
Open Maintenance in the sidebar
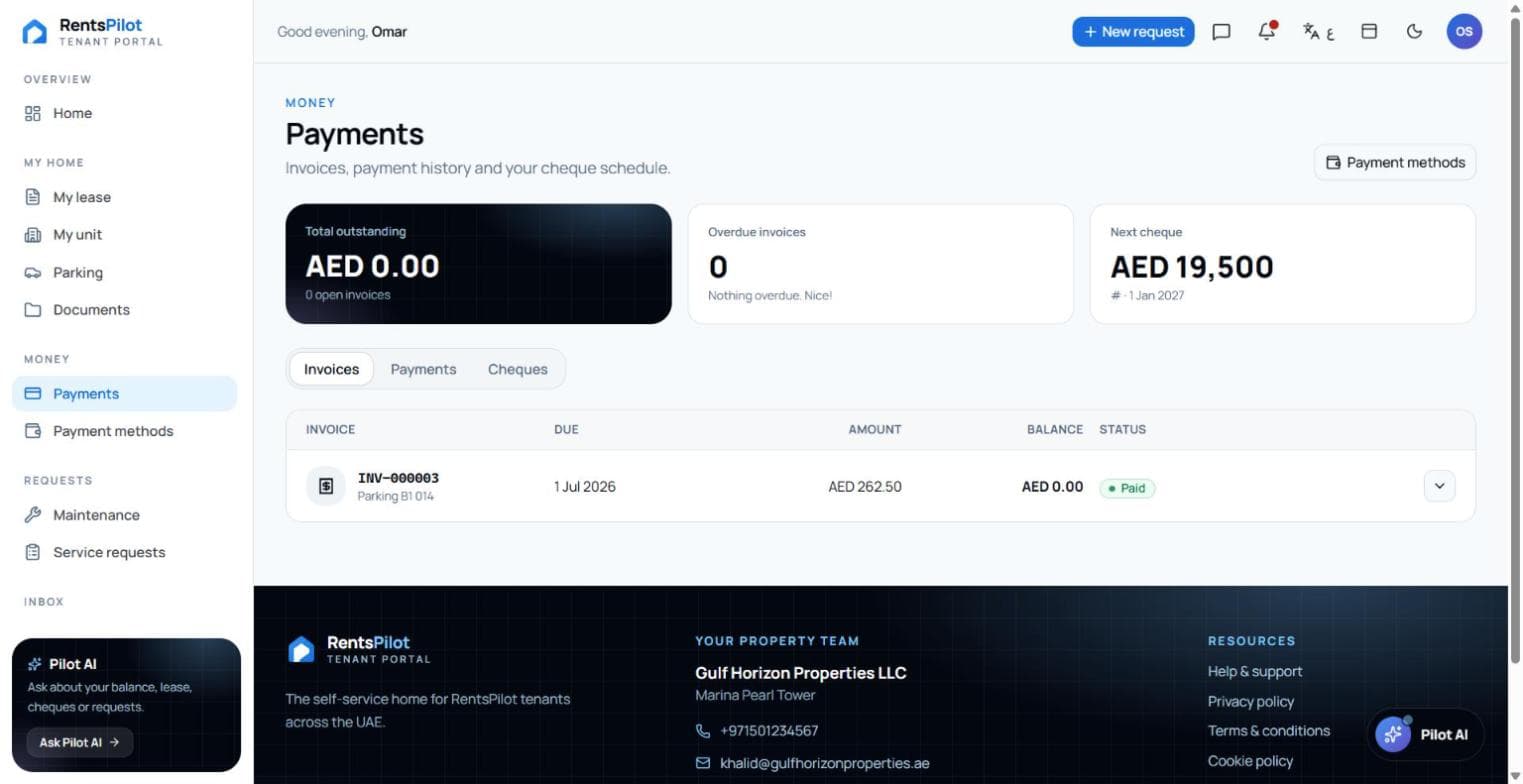[124, 515]
